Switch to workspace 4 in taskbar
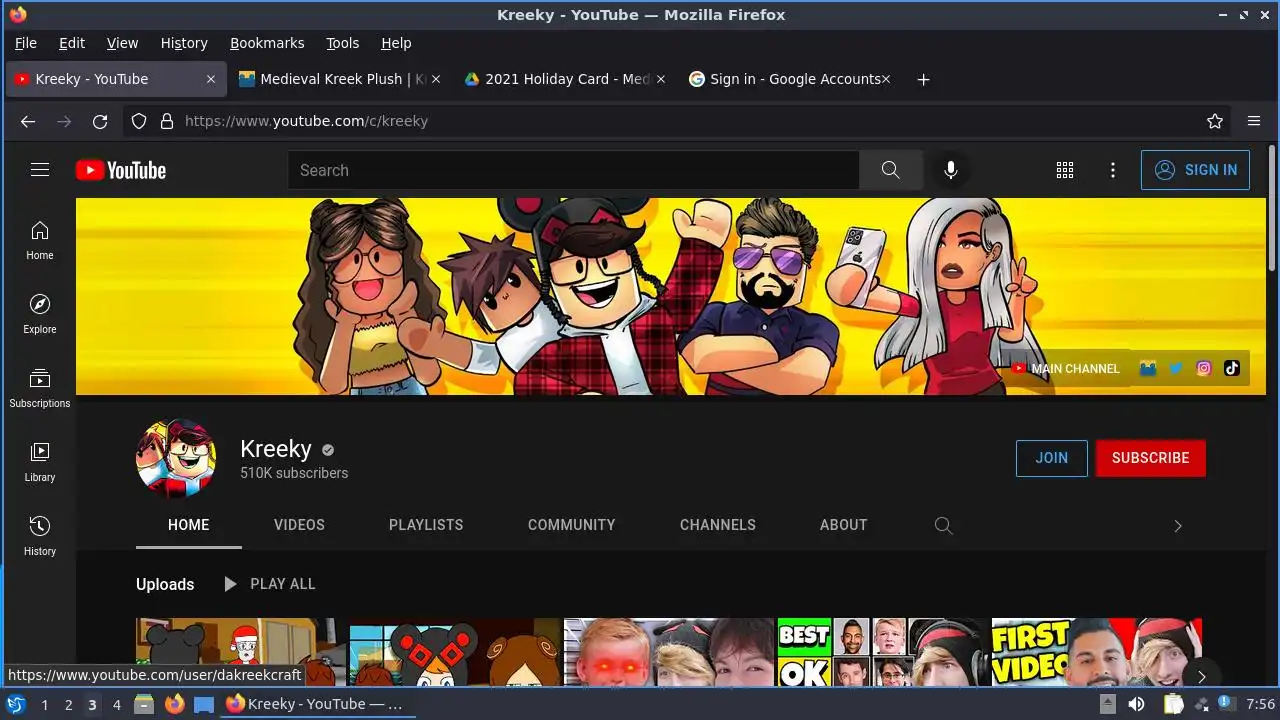Viewport: 1280px width, 720px height. pos(116,704)
